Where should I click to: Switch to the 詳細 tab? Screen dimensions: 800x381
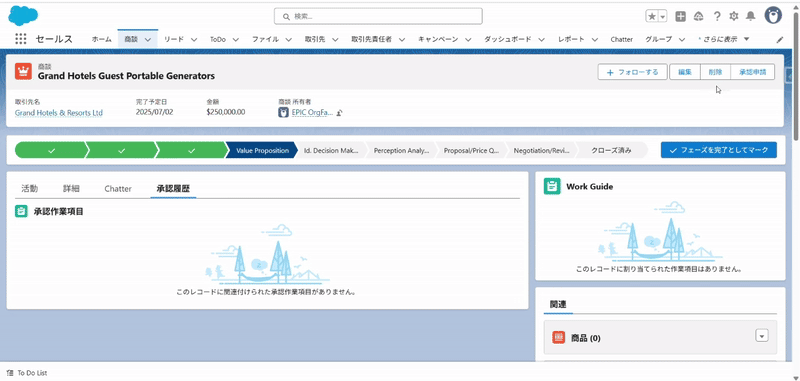[71, 188]
